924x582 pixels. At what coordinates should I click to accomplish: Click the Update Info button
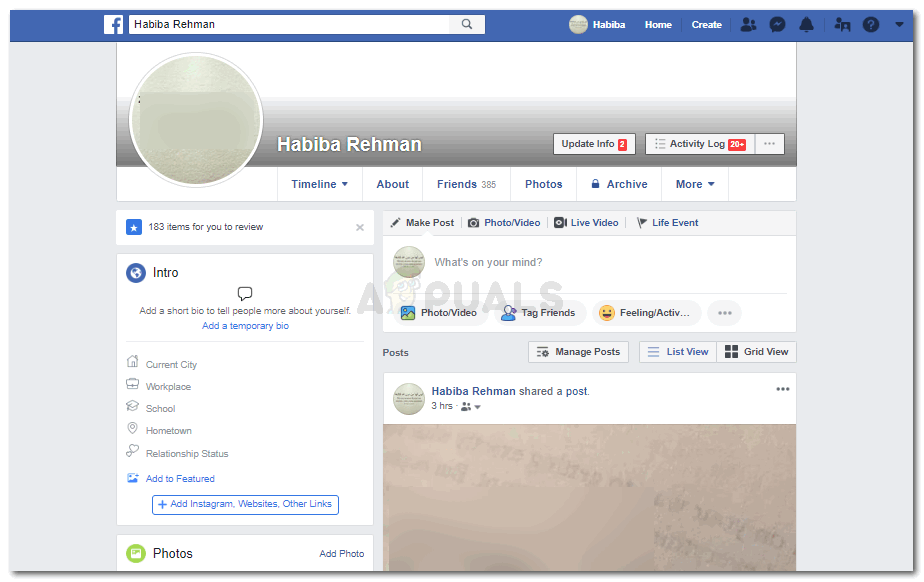(594, 144)
